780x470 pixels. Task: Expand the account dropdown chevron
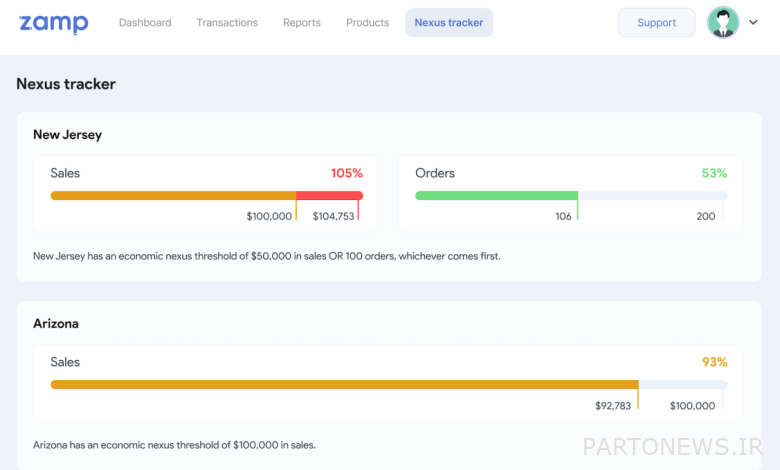click(x=753, y=22)
